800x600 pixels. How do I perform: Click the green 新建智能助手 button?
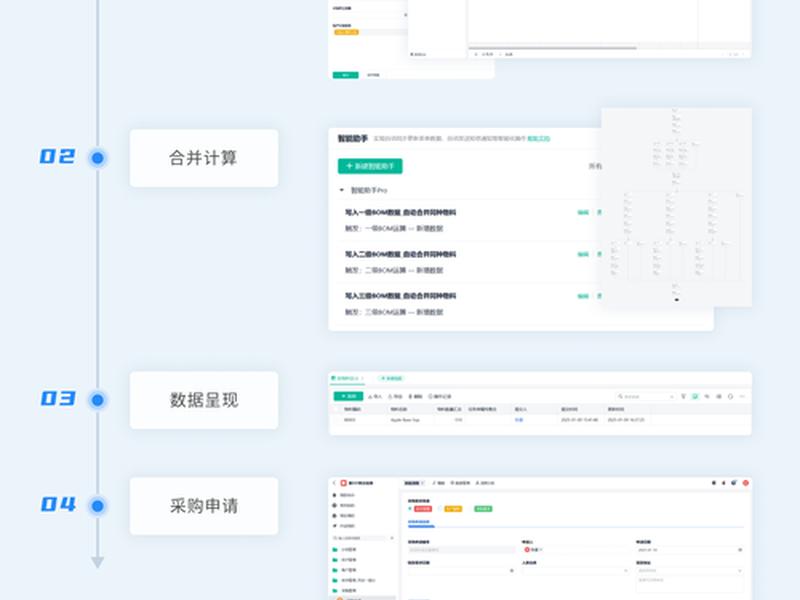tap(370, 166)
